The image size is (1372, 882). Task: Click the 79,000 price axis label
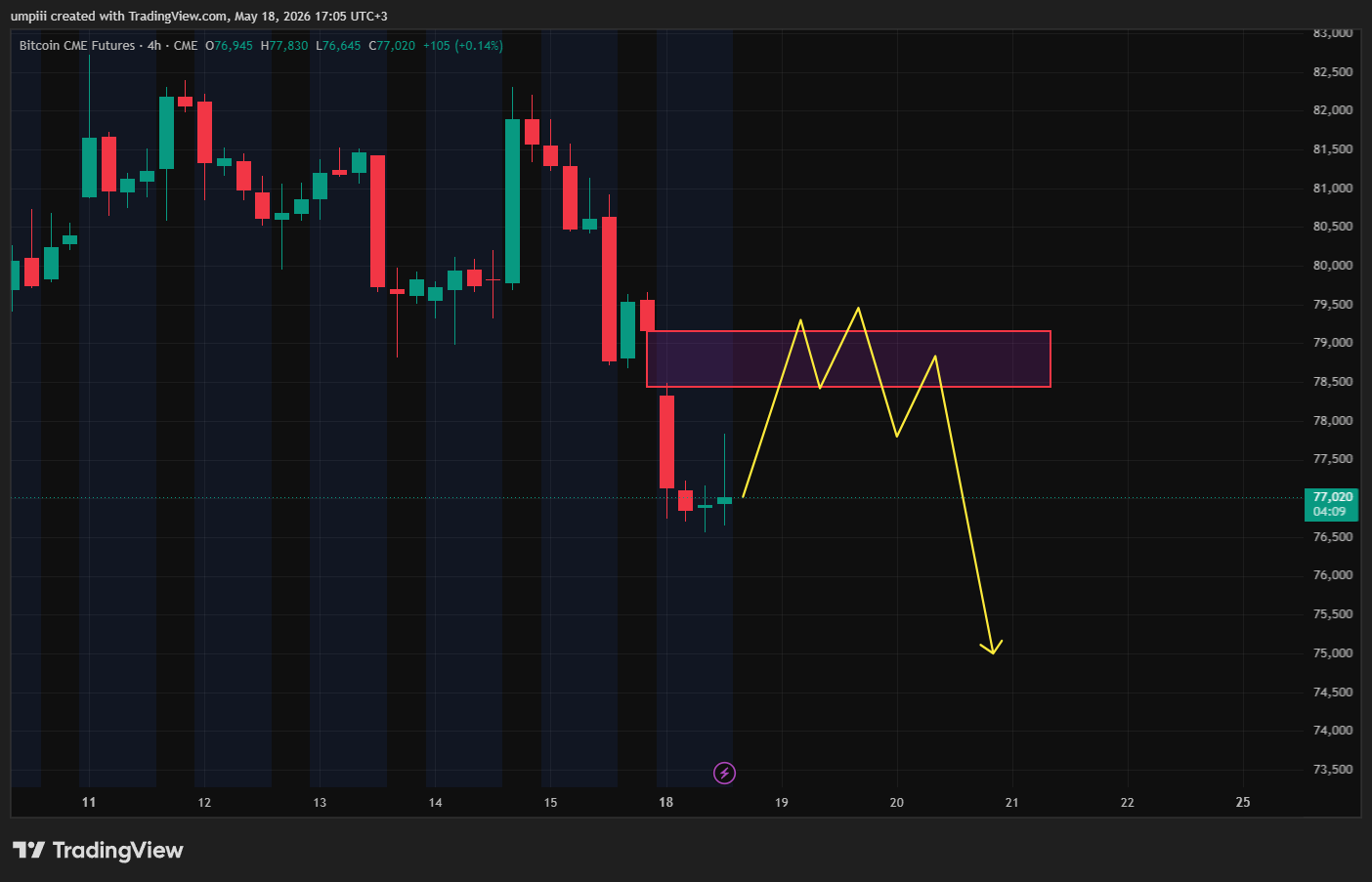click(x=1333, y=343)
